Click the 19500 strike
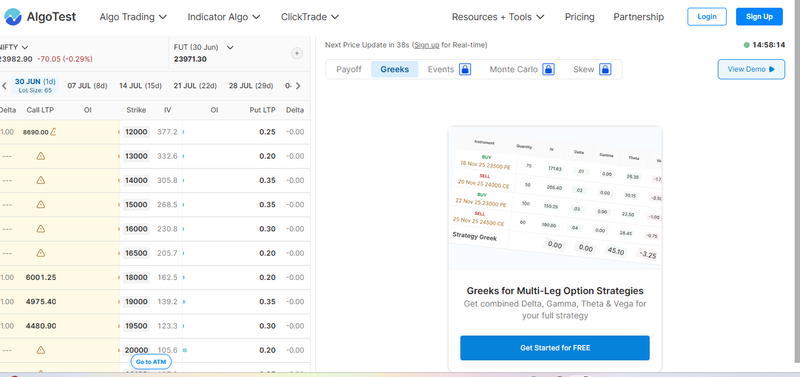The width and height of the screenshot is (800, 377). coord(136,326)
